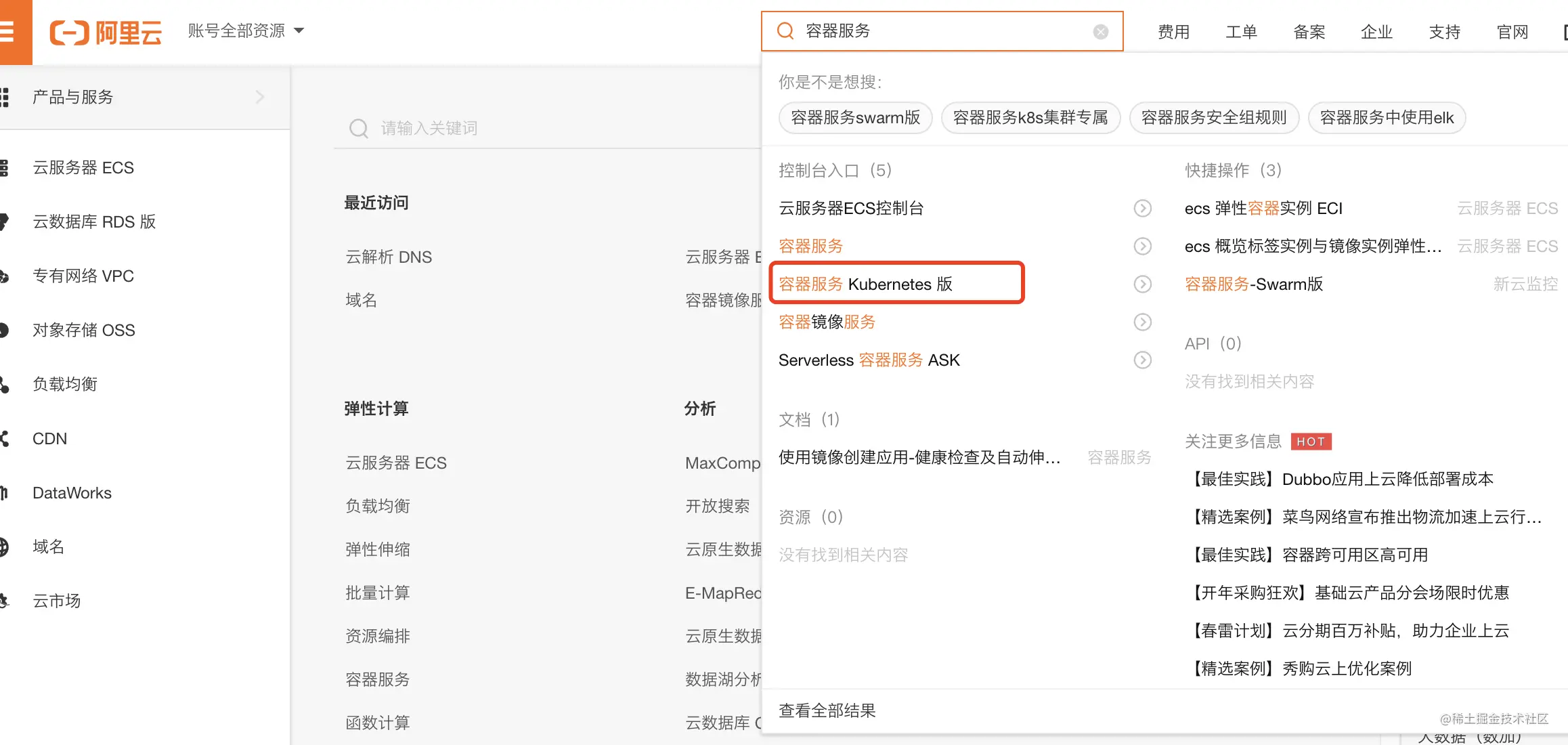Click arrow icon beside 容器服务 Kubernetes 版

click(x=1143, y=284)
